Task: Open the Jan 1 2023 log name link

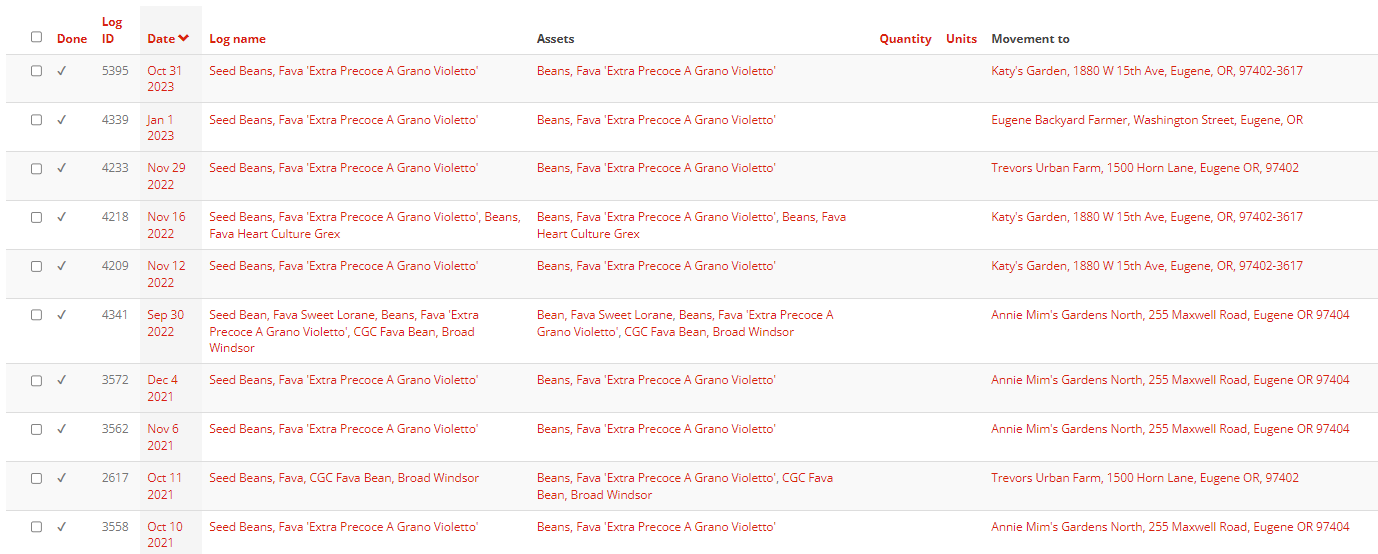Action: tap(343, 120)
